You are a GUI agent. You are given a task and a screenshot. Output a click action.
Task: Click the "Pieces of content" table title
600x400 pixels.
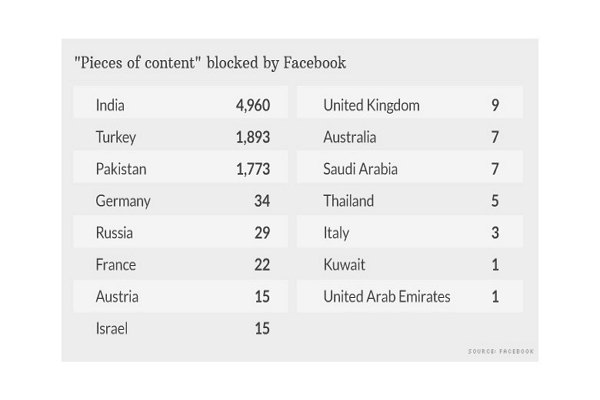point(210,63)
